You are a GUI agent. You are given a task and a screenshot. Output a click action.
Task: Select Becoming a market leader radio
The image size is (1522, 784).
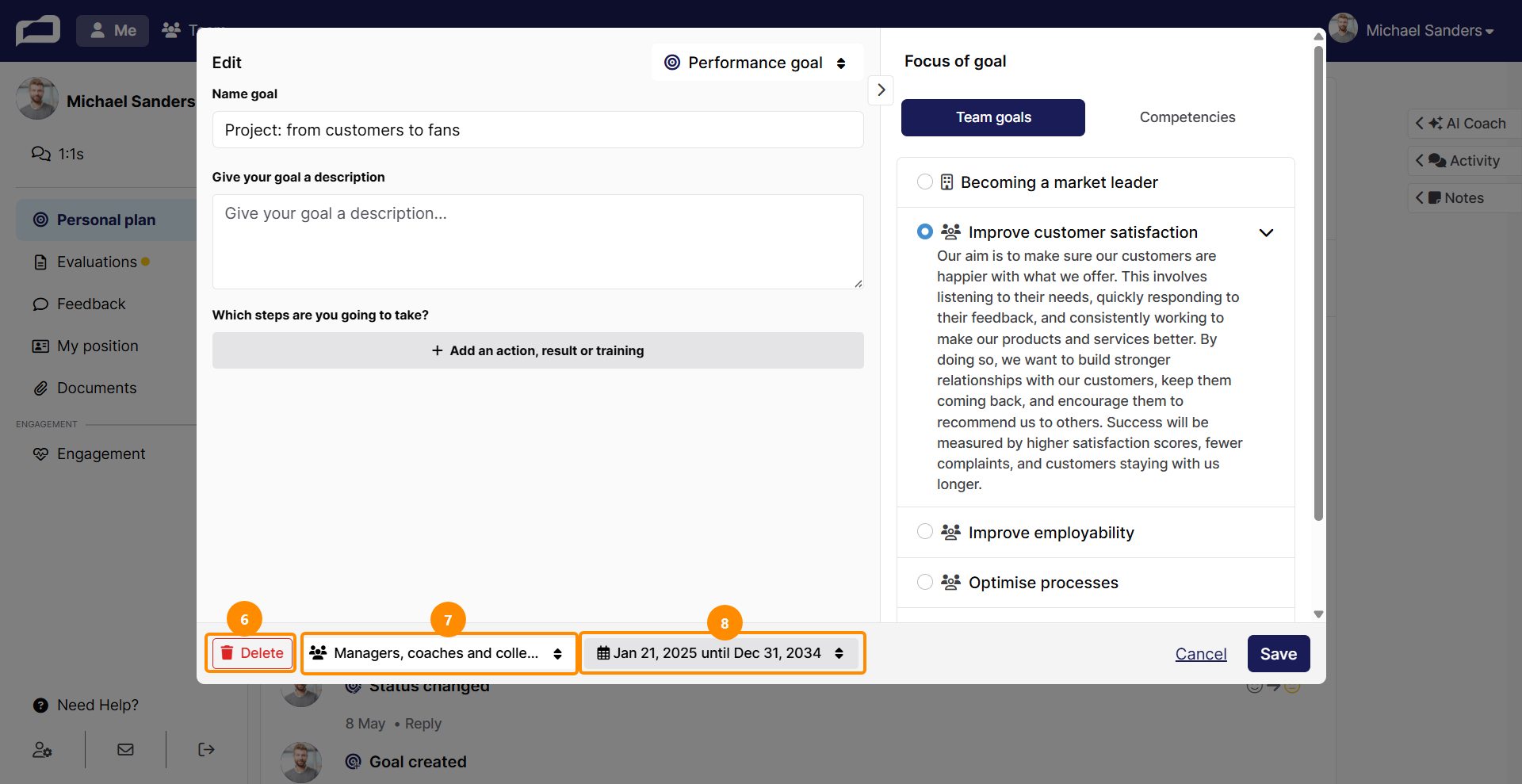pyautogui.click(x=924, y=182)
